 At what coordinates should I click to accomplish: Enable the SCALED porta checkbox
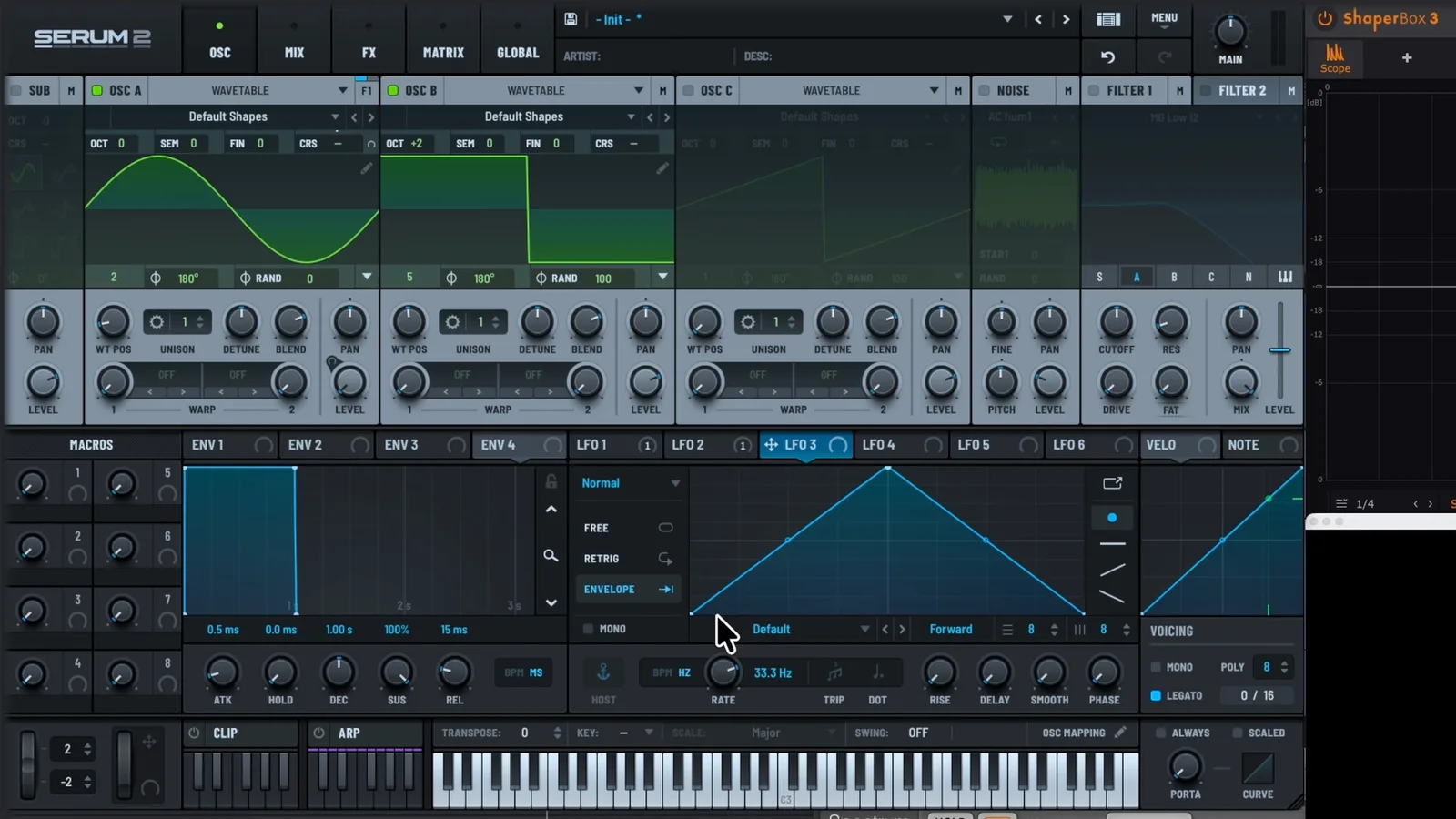[1237, 733]
